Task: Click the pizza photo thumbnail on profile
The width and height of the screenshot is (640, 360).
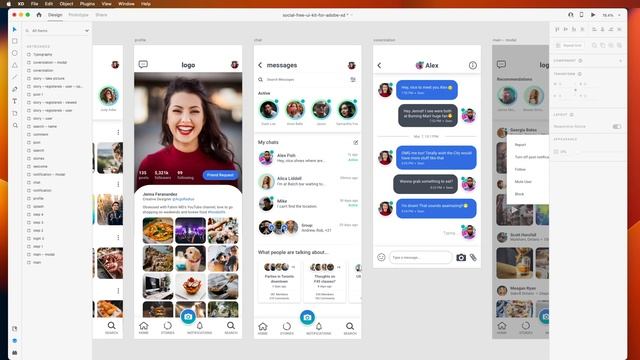Action: [158, 231]
